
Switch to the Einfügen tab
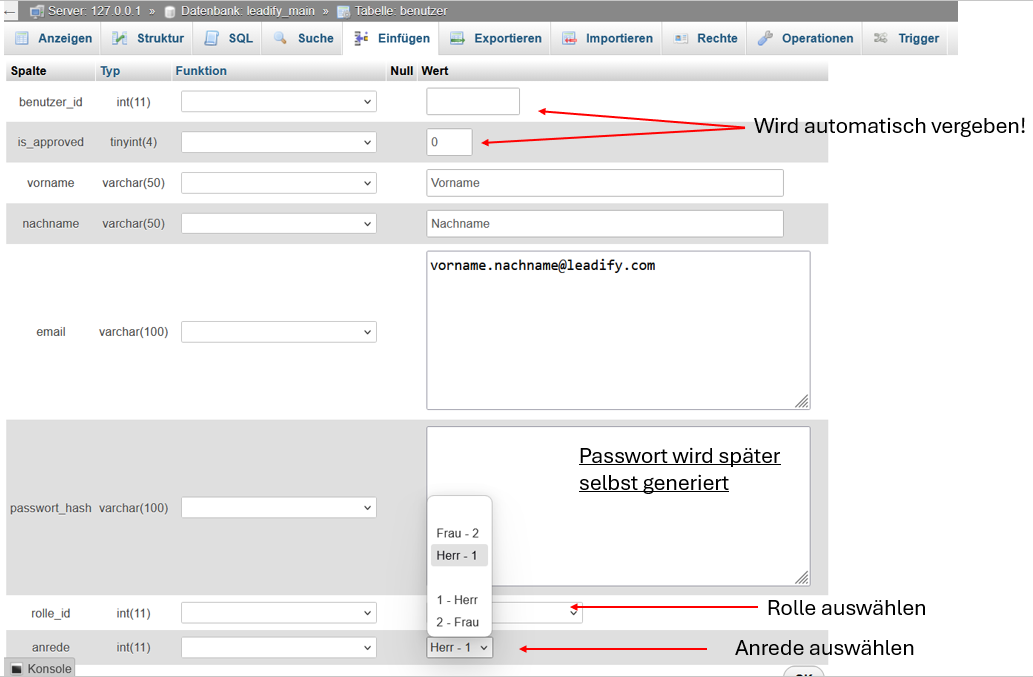point(393,38)
